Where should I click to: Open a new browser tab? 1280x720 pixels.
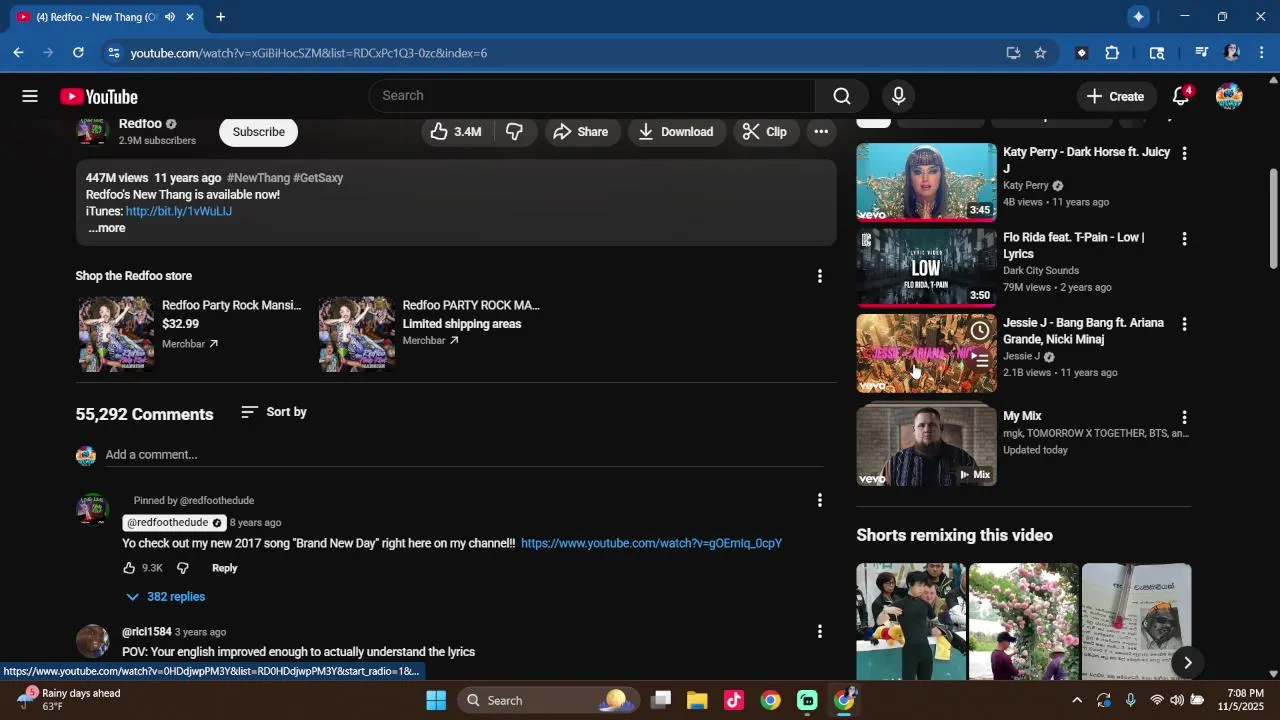coord(220,17)
